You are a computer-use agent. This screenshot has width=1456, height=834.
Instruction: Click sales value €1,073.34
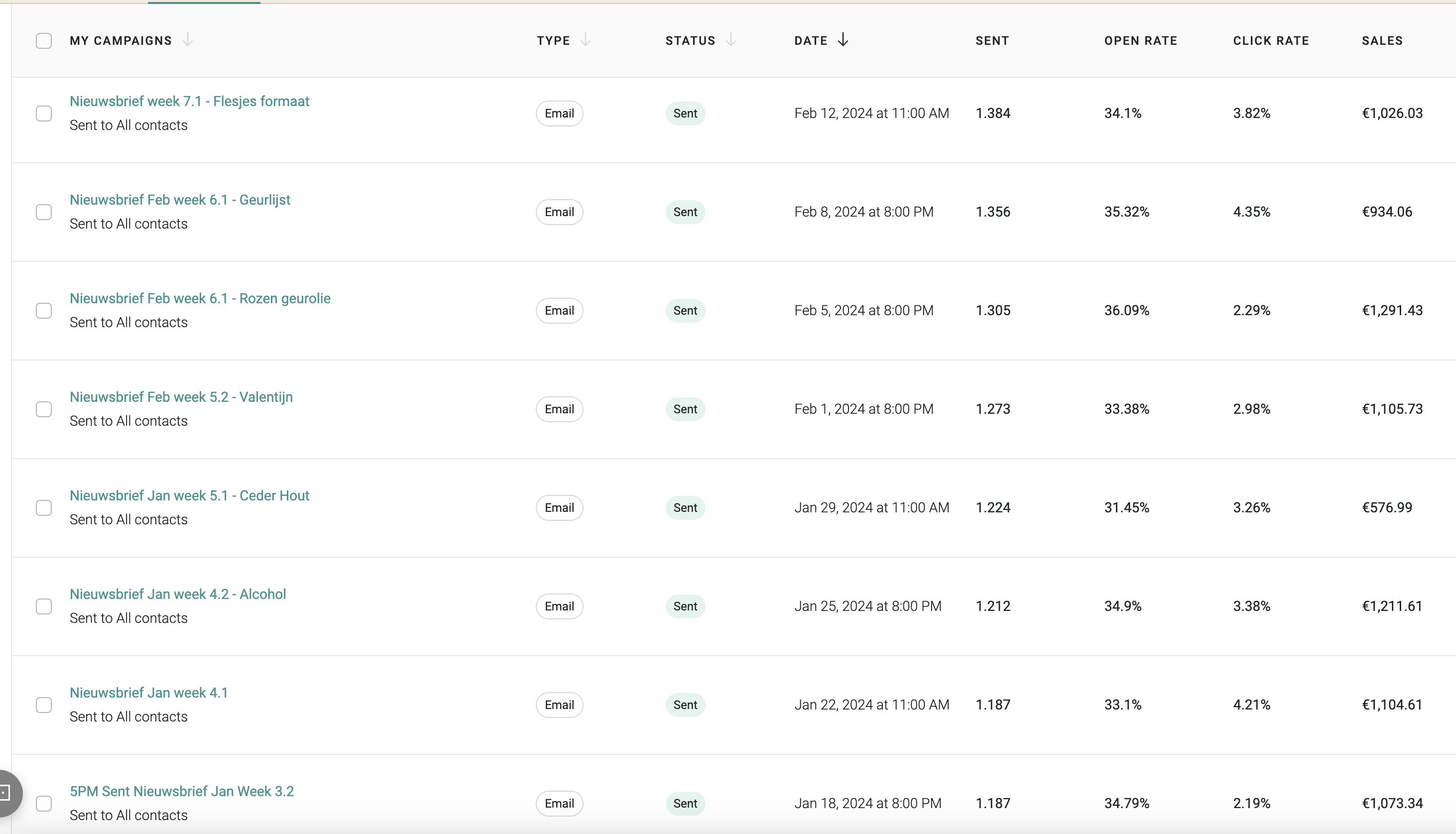(x=1392, y=803)
